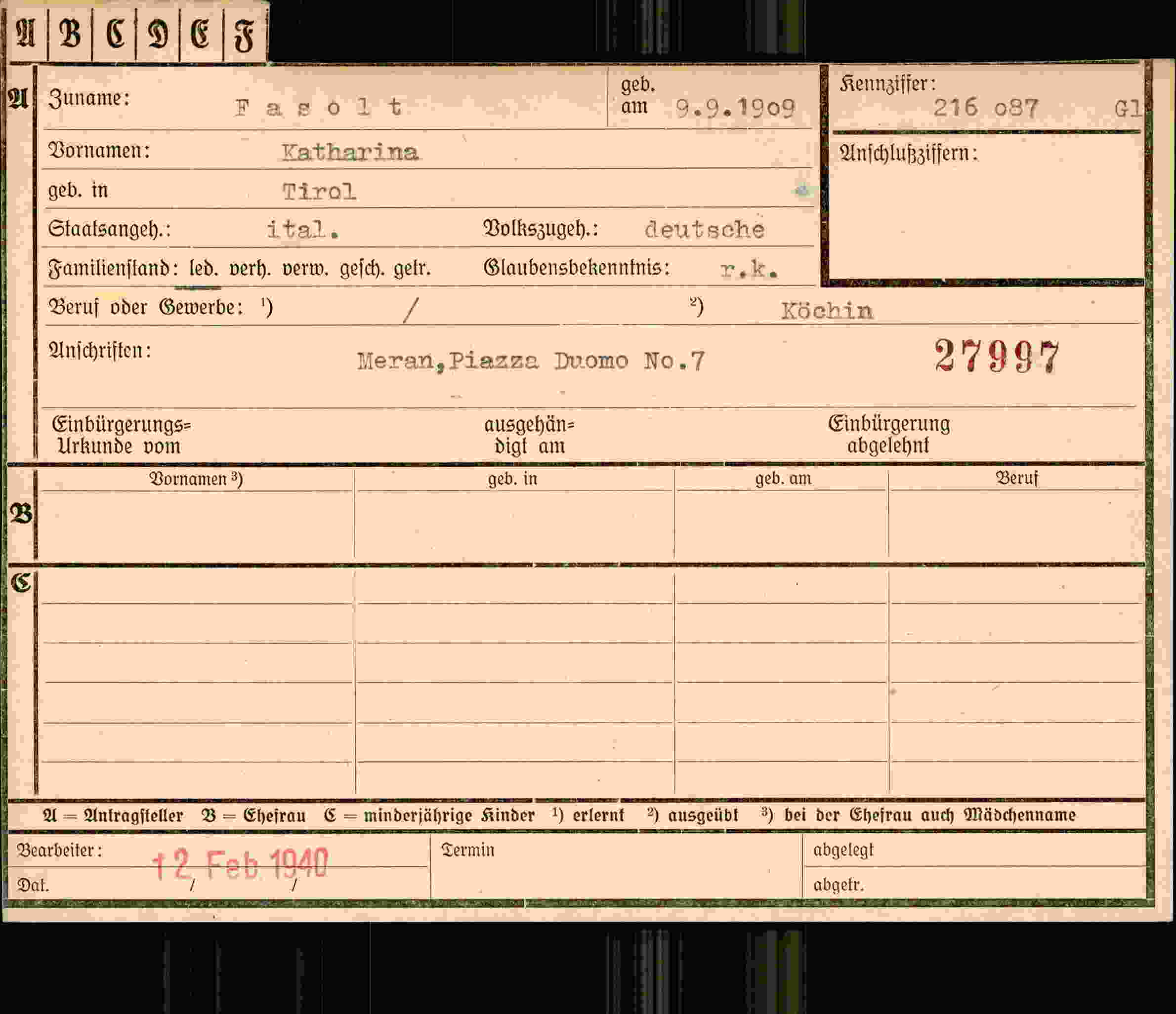
Task: Click the legend text 'A = Antragsteller'
Action: pyautogui.click(x=113, y=815)
